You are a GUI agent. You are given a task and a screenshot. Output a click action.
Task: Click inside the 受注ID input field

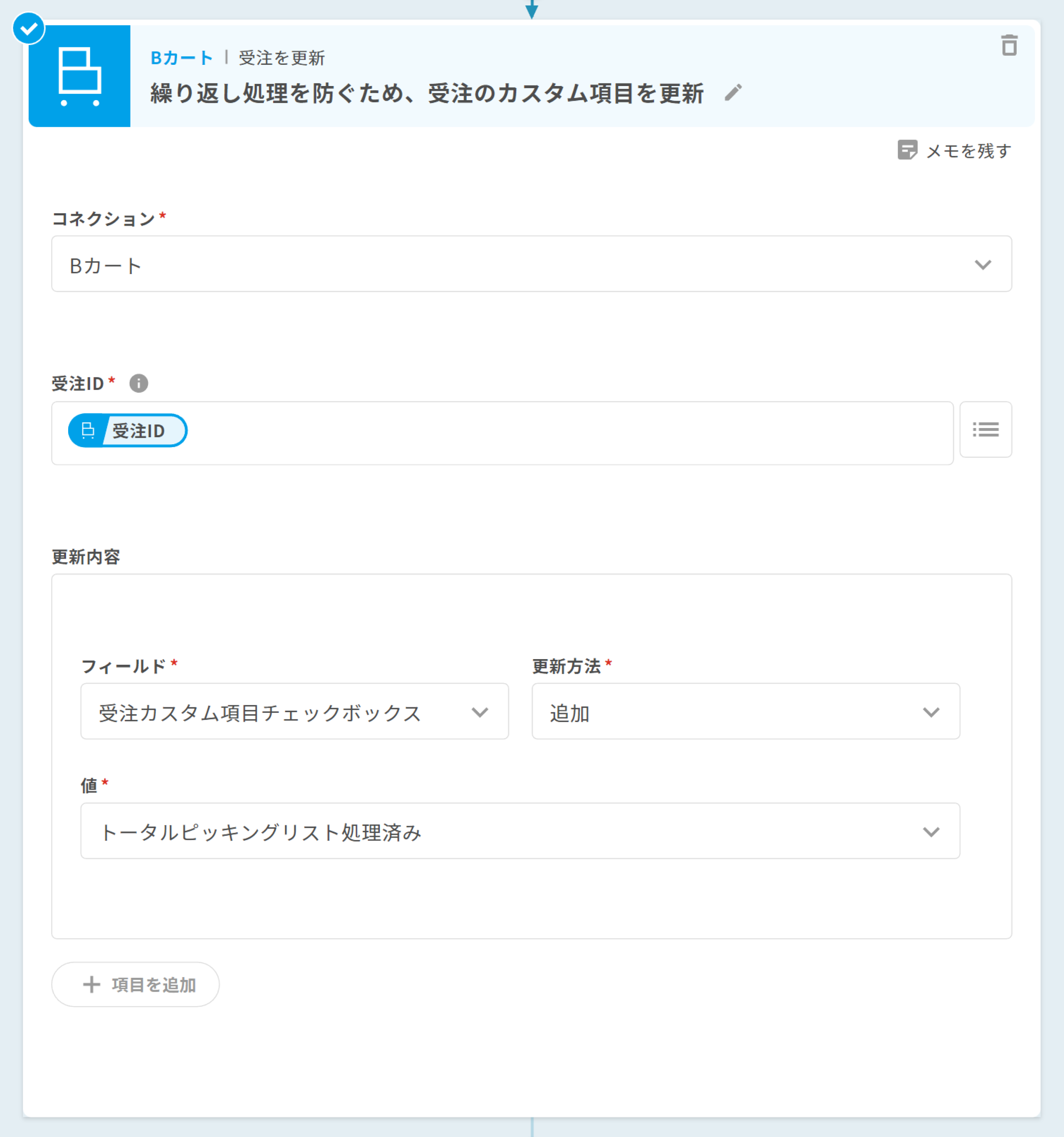[544, 433]
